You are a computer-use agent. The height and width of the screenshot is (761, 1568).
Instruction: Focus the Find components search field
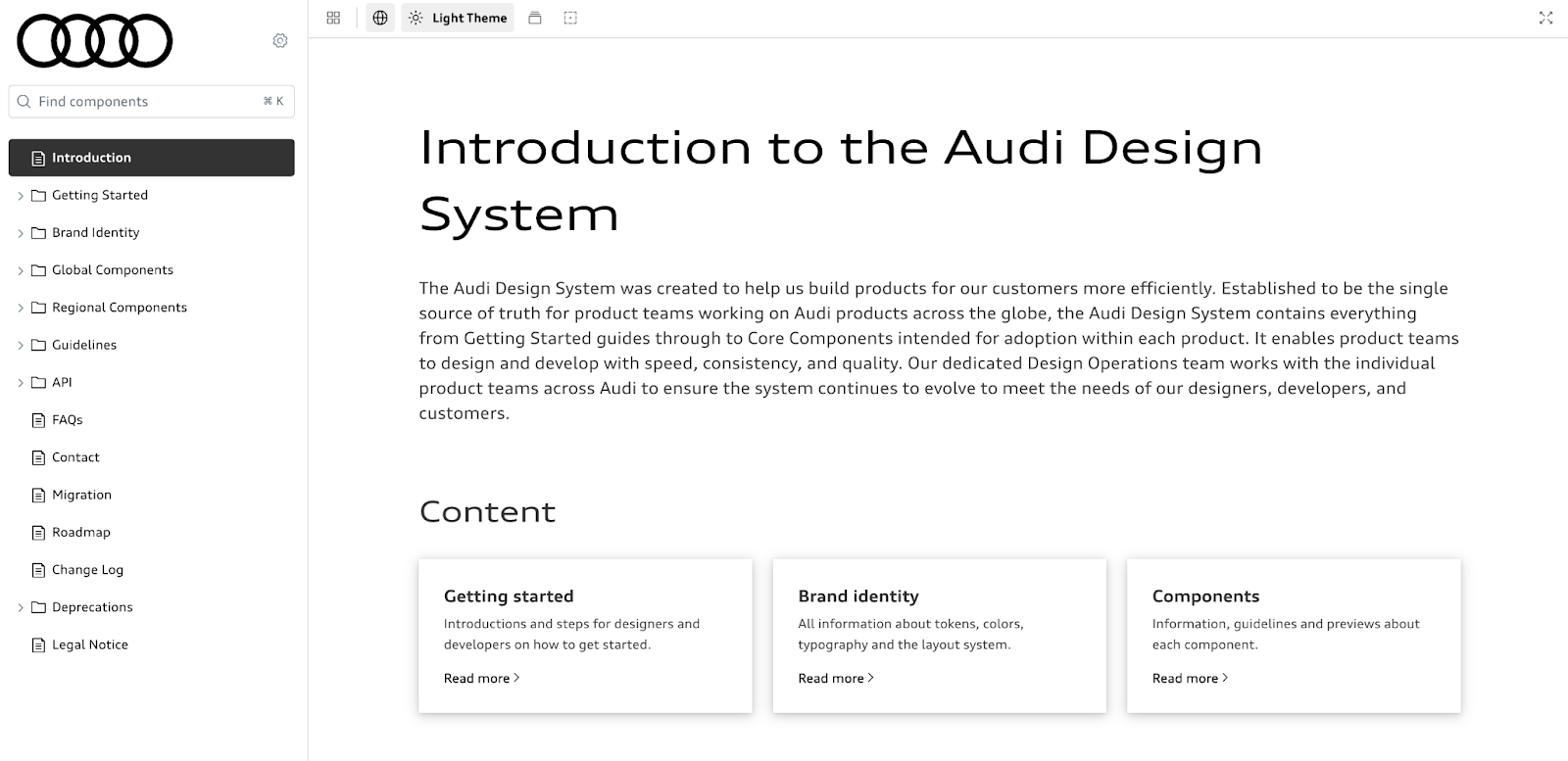(x=152, y=101)
